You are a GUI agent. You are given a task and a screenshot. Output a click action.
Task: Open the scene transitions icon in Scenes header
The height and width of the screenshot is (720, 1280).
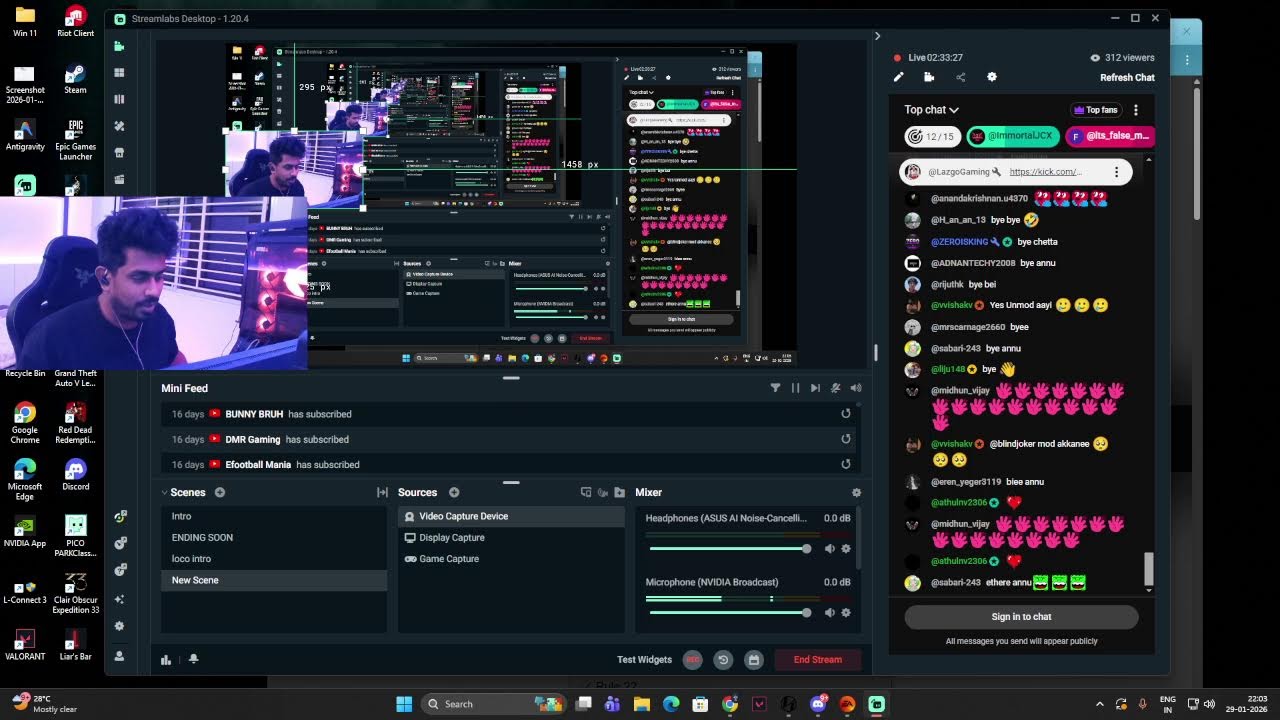pos(382,492)
